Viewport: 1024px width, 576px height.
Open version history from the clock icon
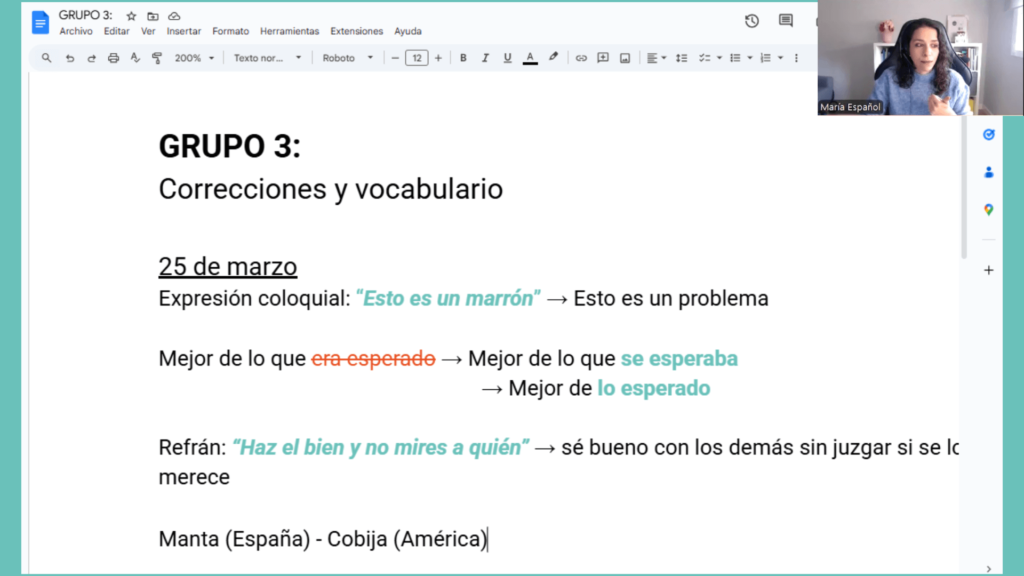coord(751,20)
